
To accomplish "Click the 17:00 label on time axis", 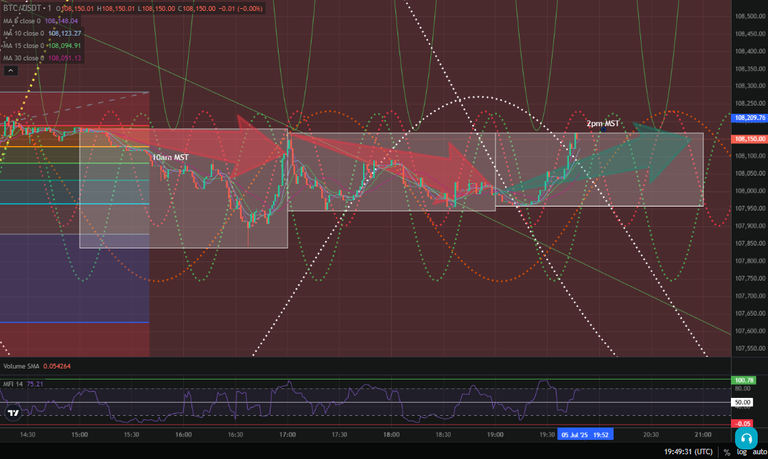I will 288,435.
